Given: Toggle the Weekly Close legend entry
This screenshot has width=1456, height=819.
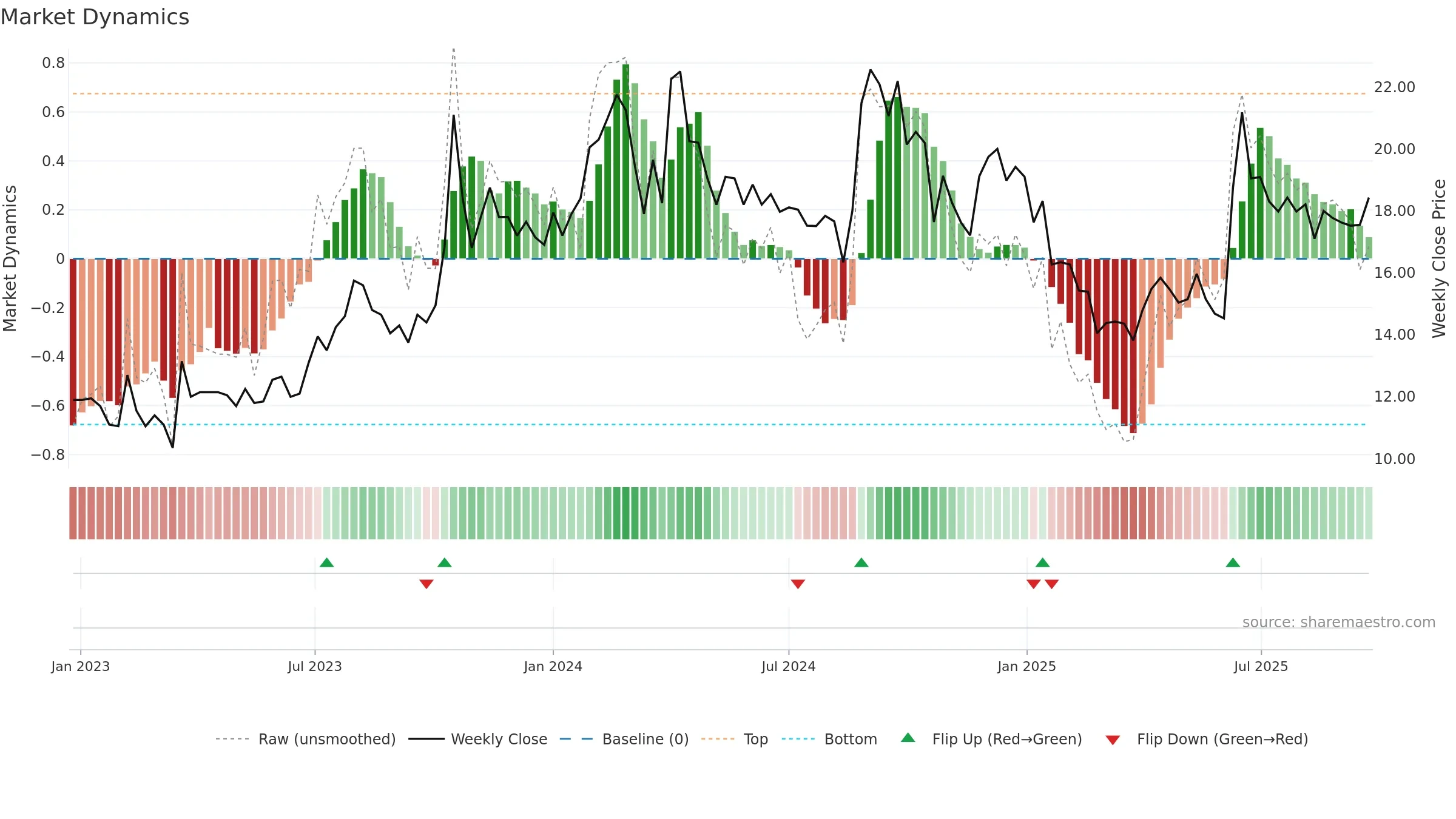Looking at the screenshot, I should [478, 739].
